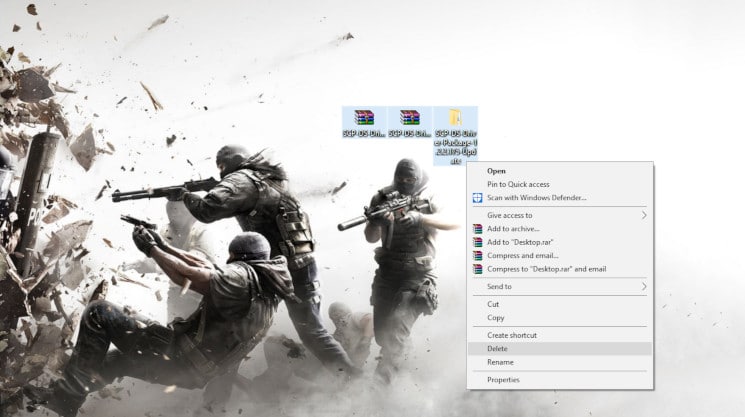Select the RAR archive icon farthest from the folder
The width and height of the screenshot is (745, 417).
point(364,117)
